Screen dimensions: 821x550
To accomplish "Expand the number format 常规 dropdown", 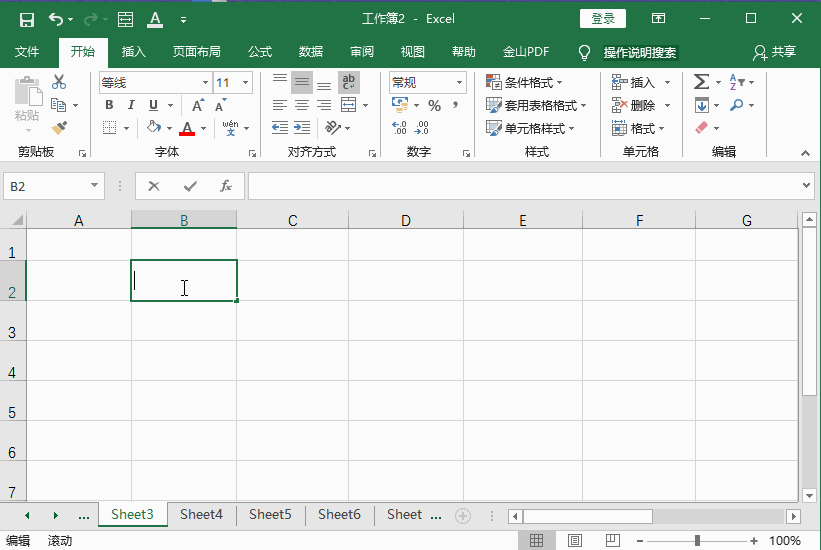I will 459,83.
